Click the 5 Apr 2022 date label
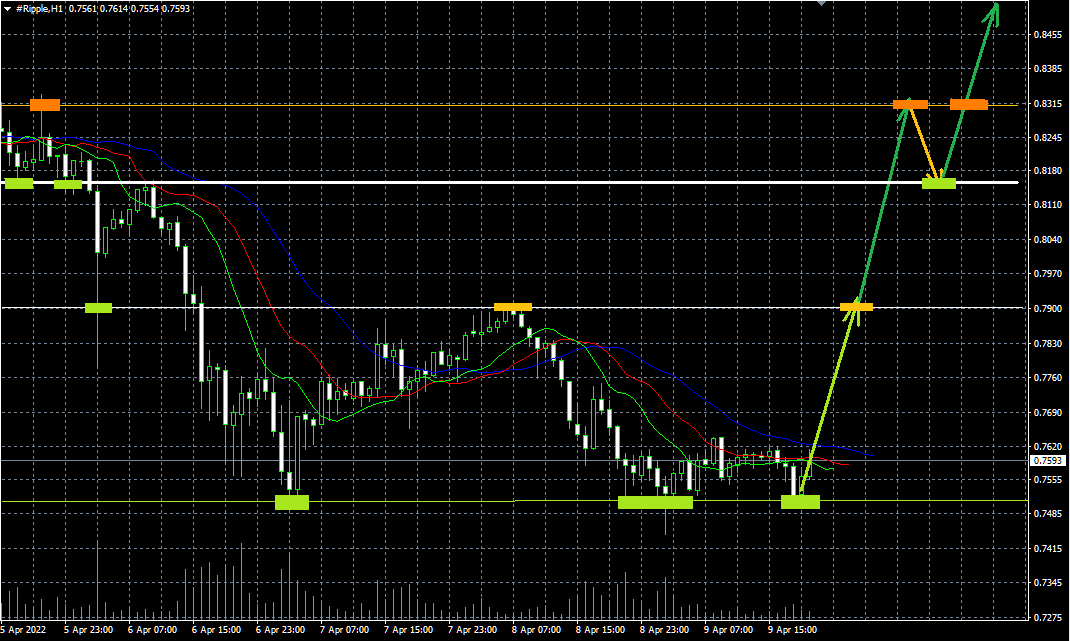The image size is (1070, 641). click(24, 629)
